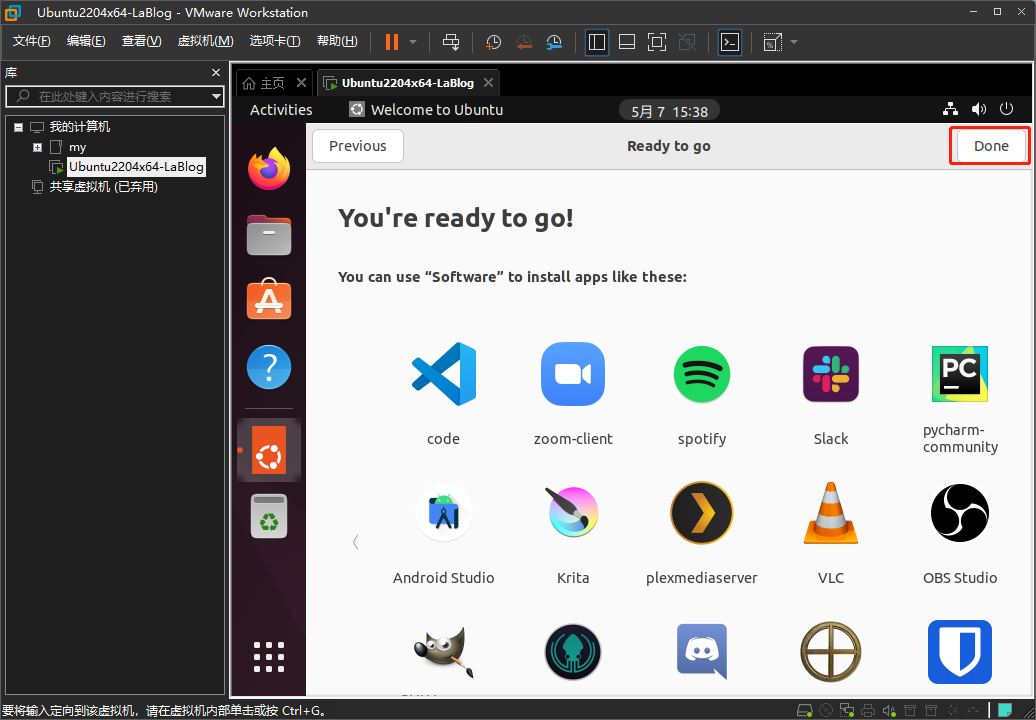Click the Done button

click(990, 146)
